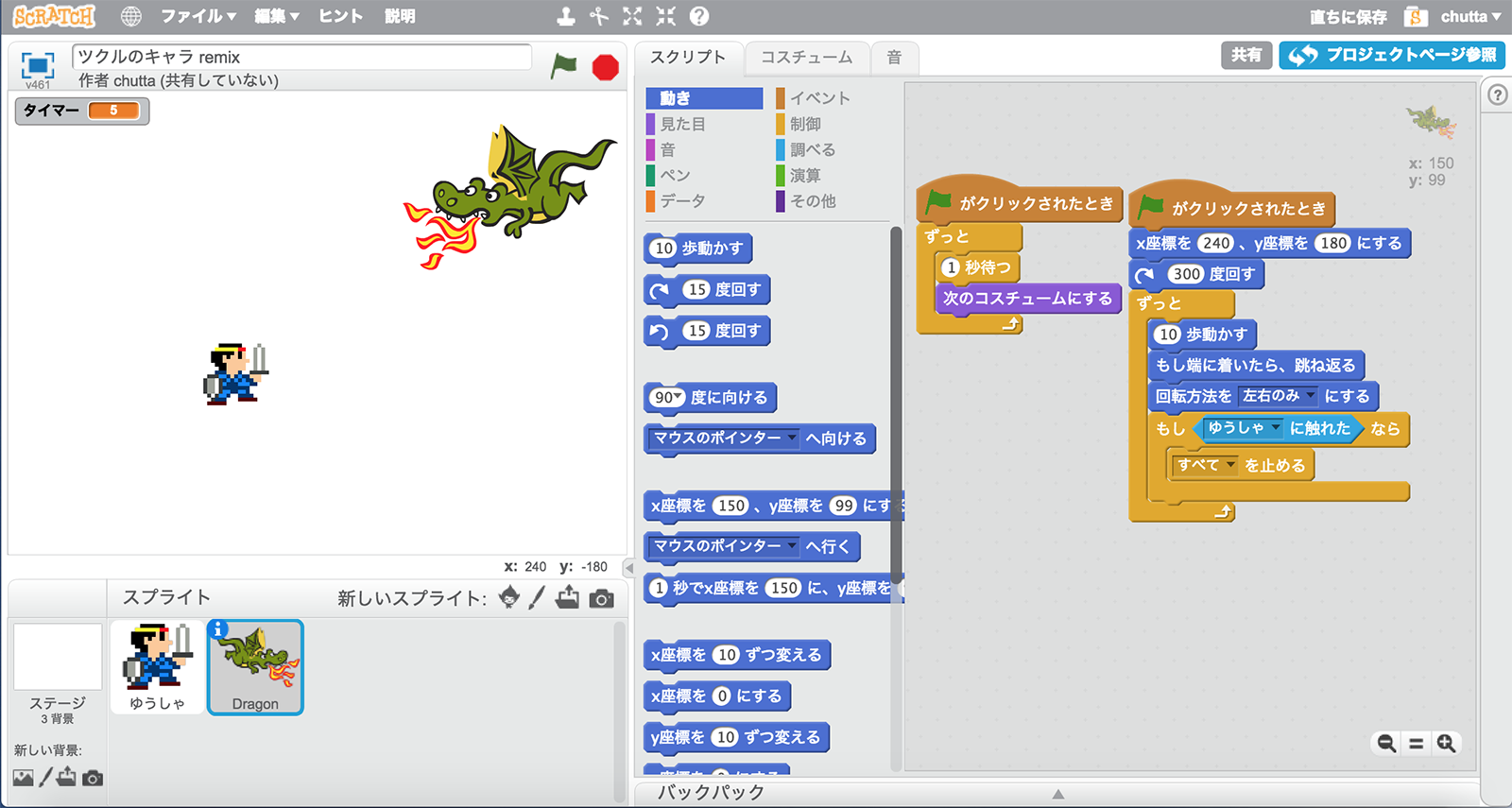Open ゆうしゃ touching dropdown in script
The height and width of the screenshot is (808, 1512).
pyautogui.click(x=1276, y=428)
